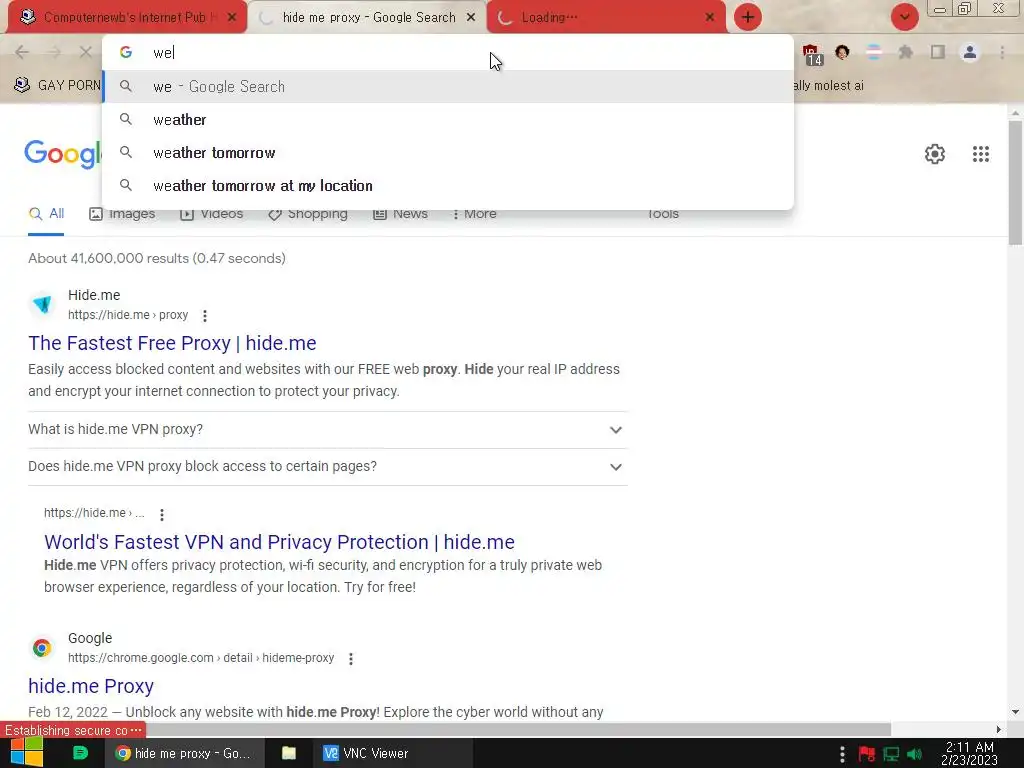Open the search Tools button
1024x768 pixels.
pyautogui.click(x=663, y=214)
